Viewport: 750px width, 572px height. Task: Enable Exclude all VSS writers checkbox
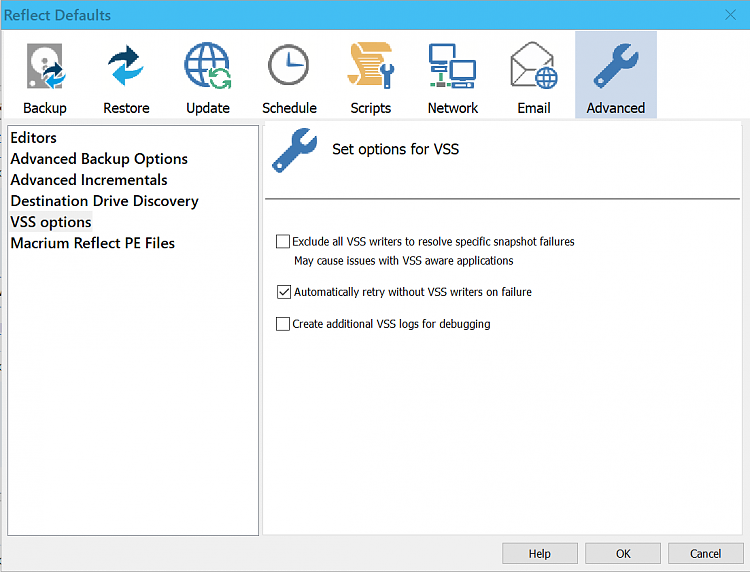tap(283, 242)
